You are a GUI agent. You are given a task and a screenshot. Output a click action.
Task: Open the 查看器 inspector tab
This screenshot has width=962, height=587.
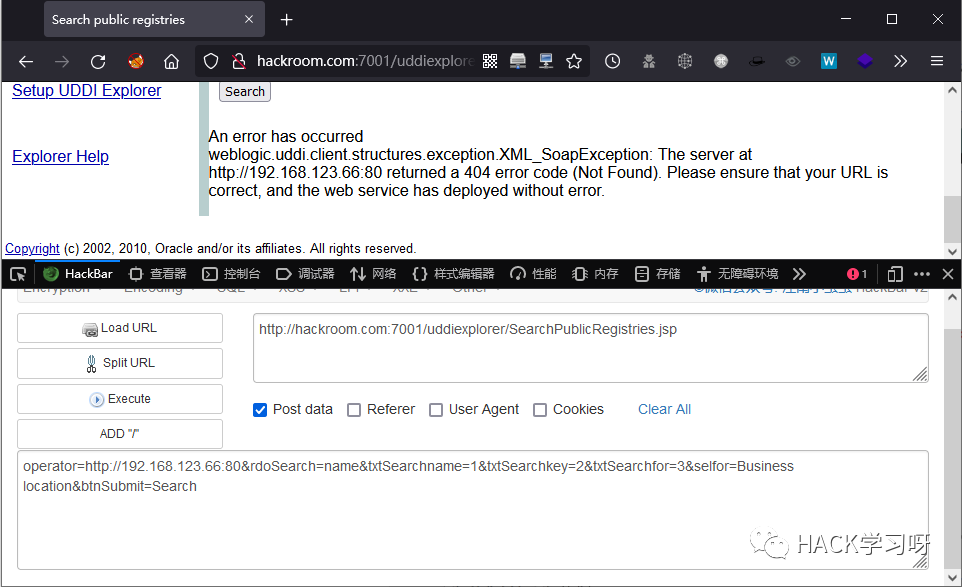coord(158,274)
